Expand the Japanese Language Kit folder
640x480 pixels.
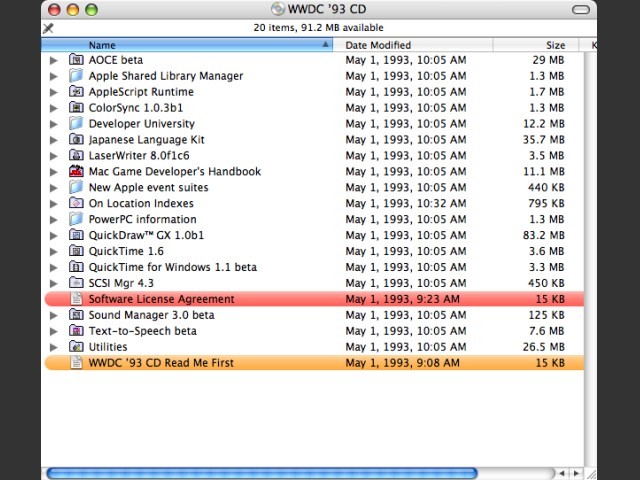(53, 140)
